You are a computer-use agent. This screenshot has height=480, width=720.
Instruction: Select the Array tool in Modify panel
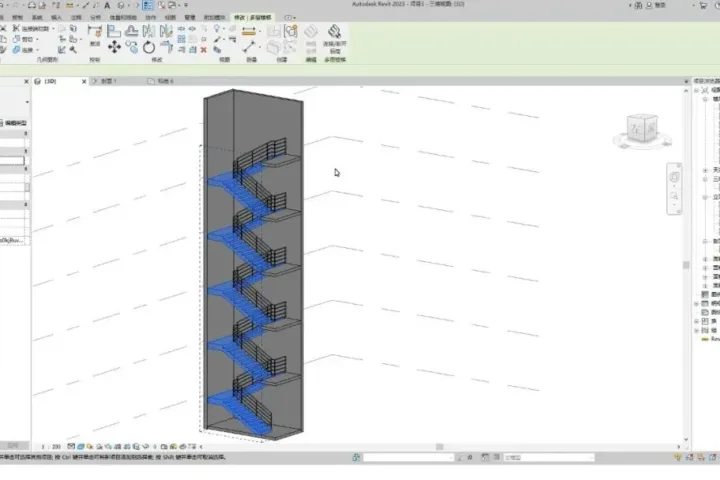pyautogui.click(x=181, y=39)
